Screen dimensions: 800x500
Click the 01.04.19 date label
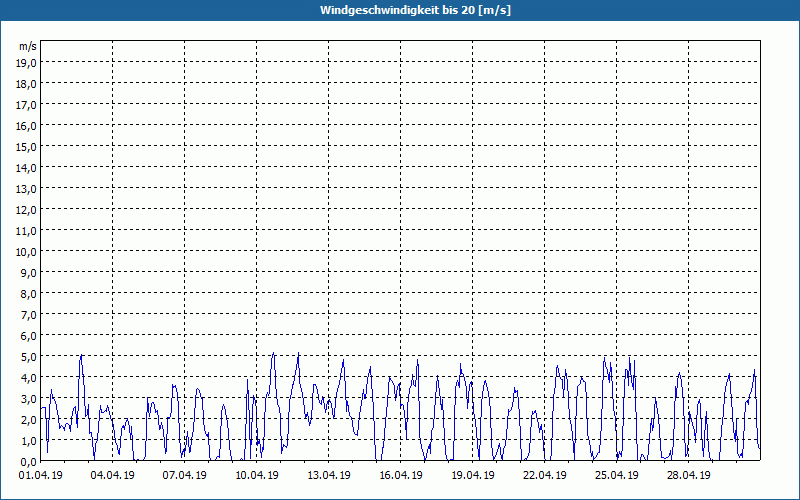tap(41, 476)
